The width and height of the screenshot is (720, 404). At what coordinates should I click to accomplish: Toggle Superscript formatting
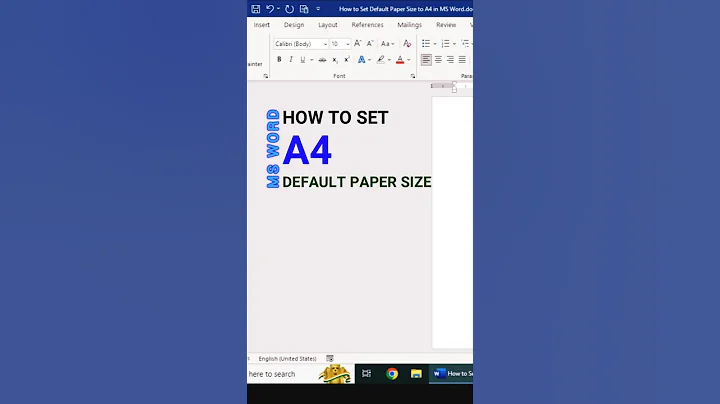point(347,59)
